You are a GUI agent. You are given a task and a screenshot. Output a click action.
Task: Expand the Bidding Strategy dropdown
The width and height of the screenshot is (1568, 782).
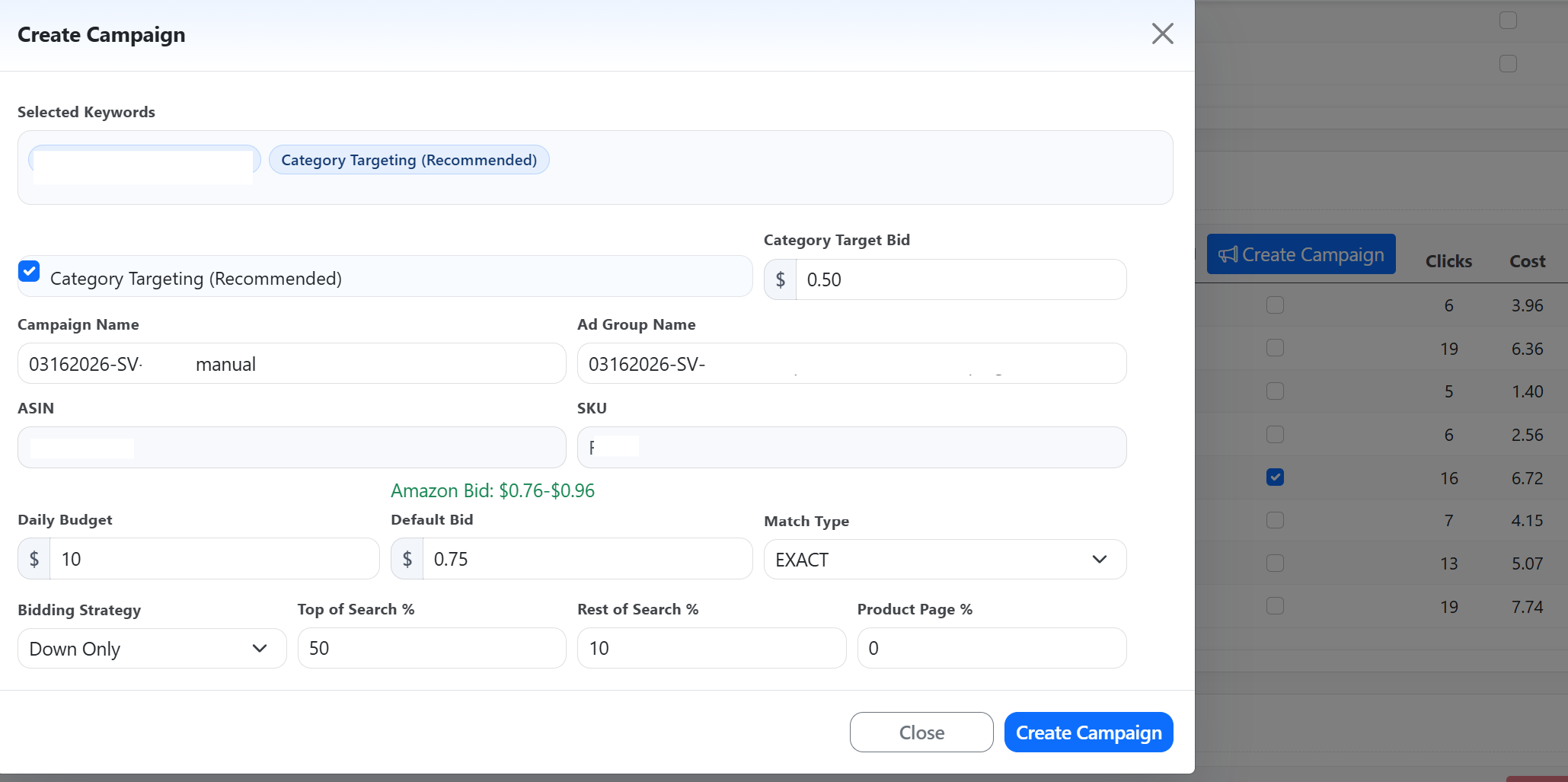tap(152, 649)
